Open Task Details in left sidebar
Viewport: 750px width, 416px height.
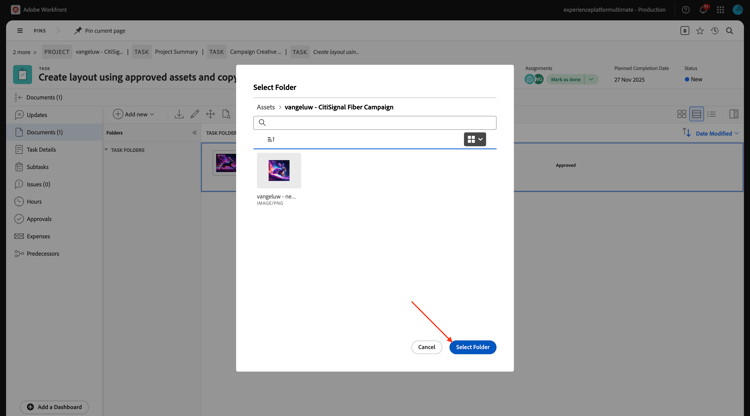(41, 150)
